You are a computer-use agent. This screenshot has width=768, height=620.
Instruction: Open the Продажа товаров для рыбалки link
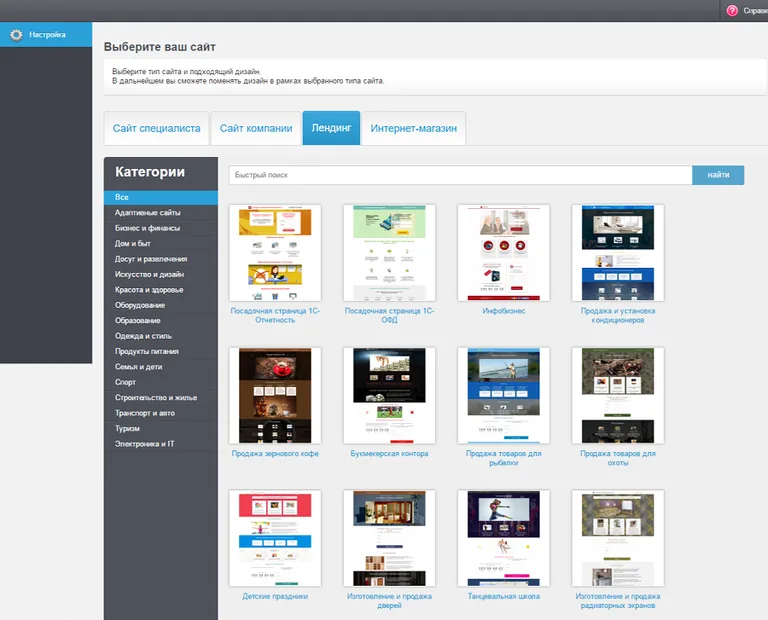pos(503,459)
